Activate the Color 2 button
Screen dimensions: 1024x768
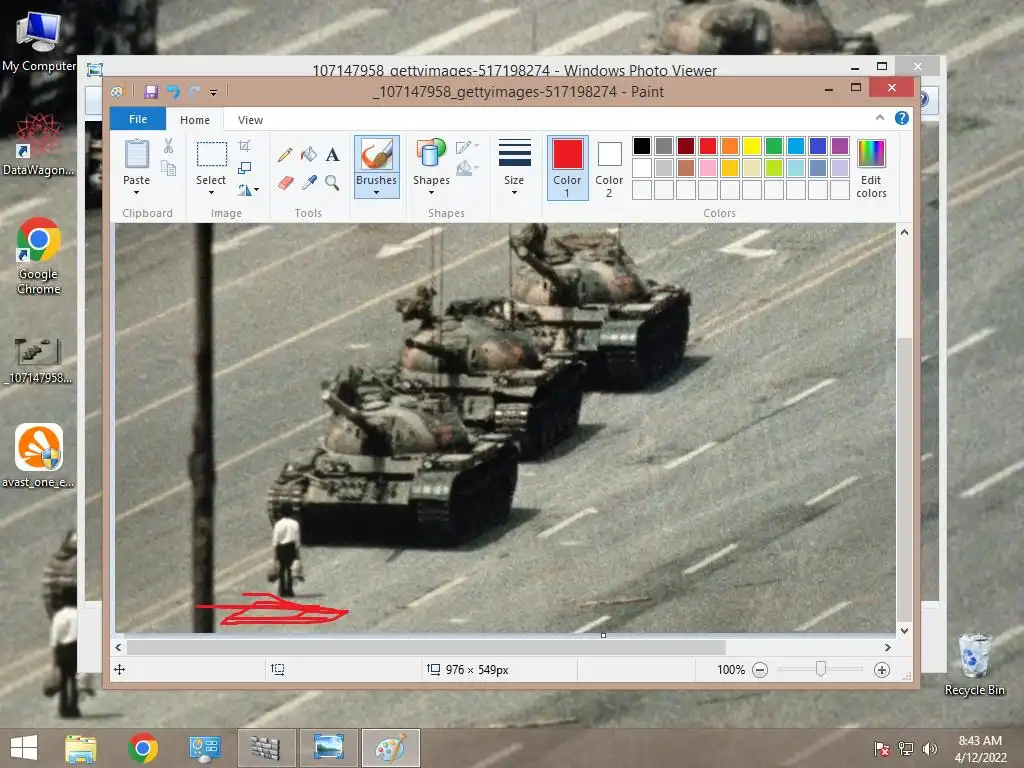pyautogui.click(x=609, y=168)
